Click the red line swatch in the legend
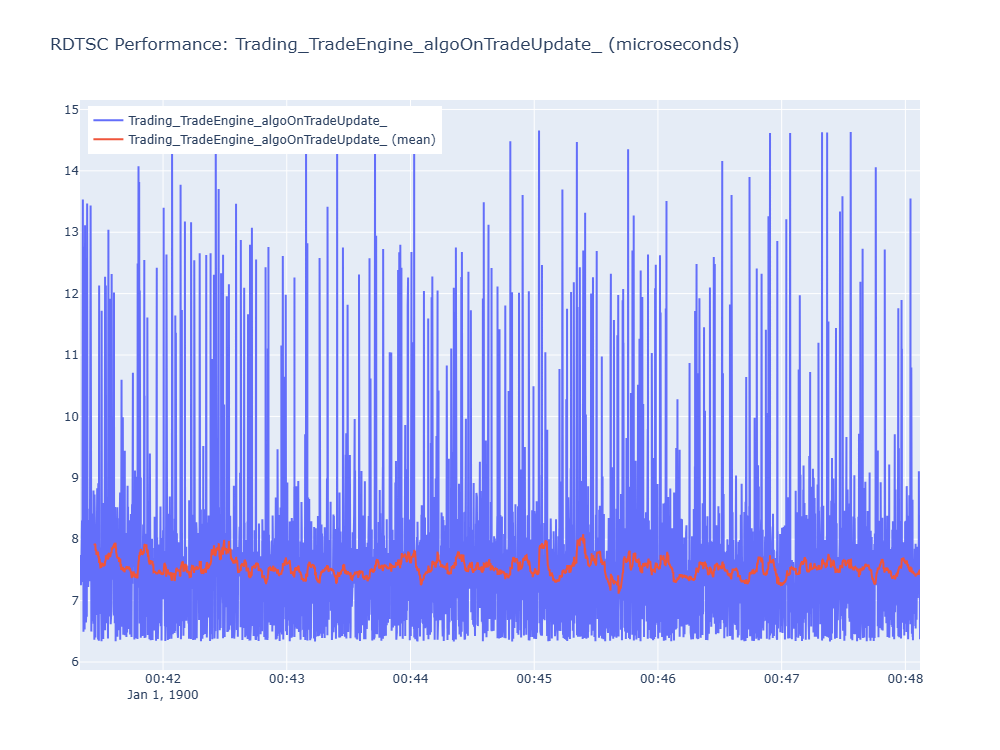Image resolution: width=1000 pixels, height=750 pixels. pos(108,140)
